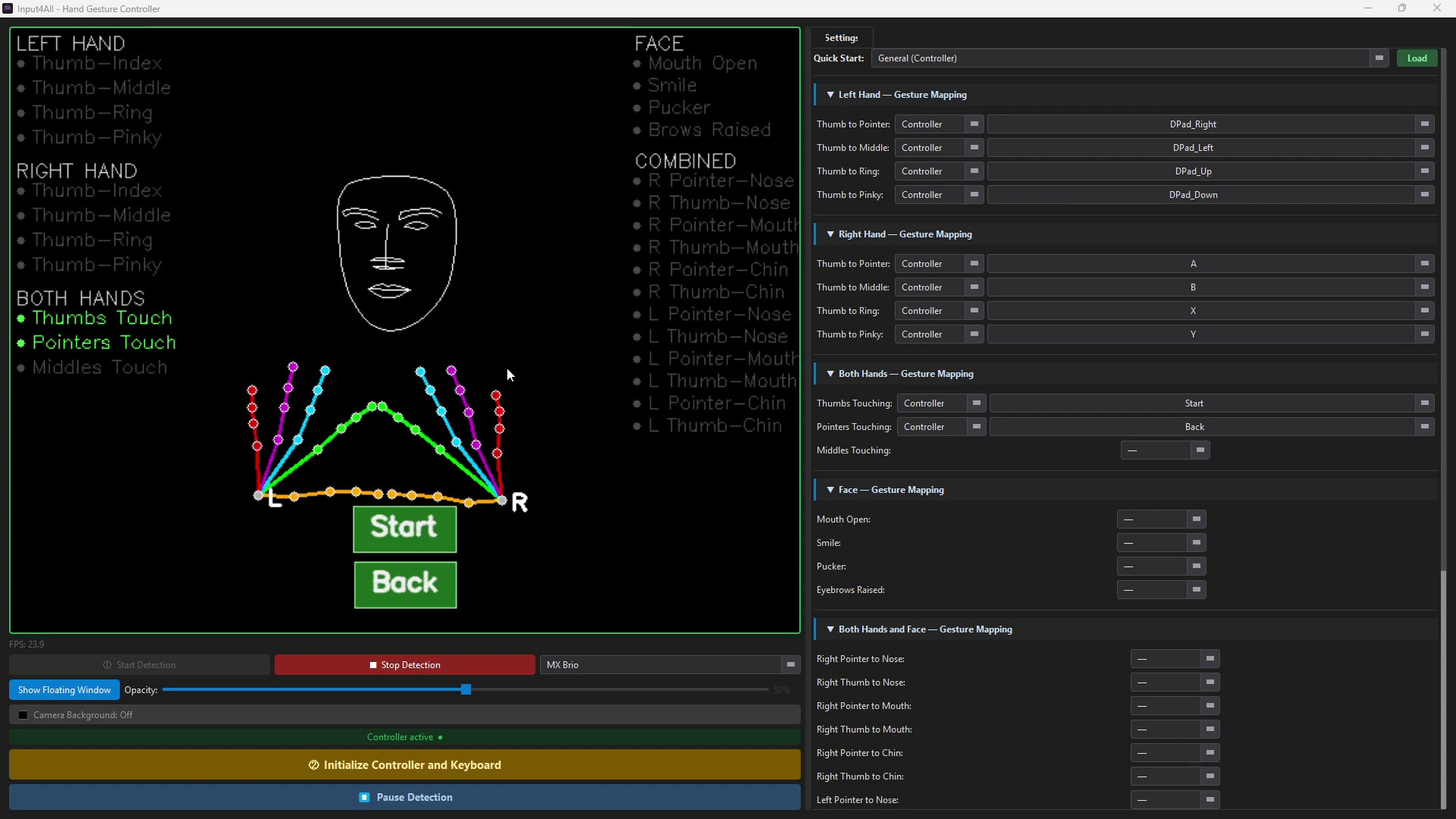Open Right Thumb to Nose dropdown arrow
The width and height of the screenshot is (1456, 819).
1210,682
